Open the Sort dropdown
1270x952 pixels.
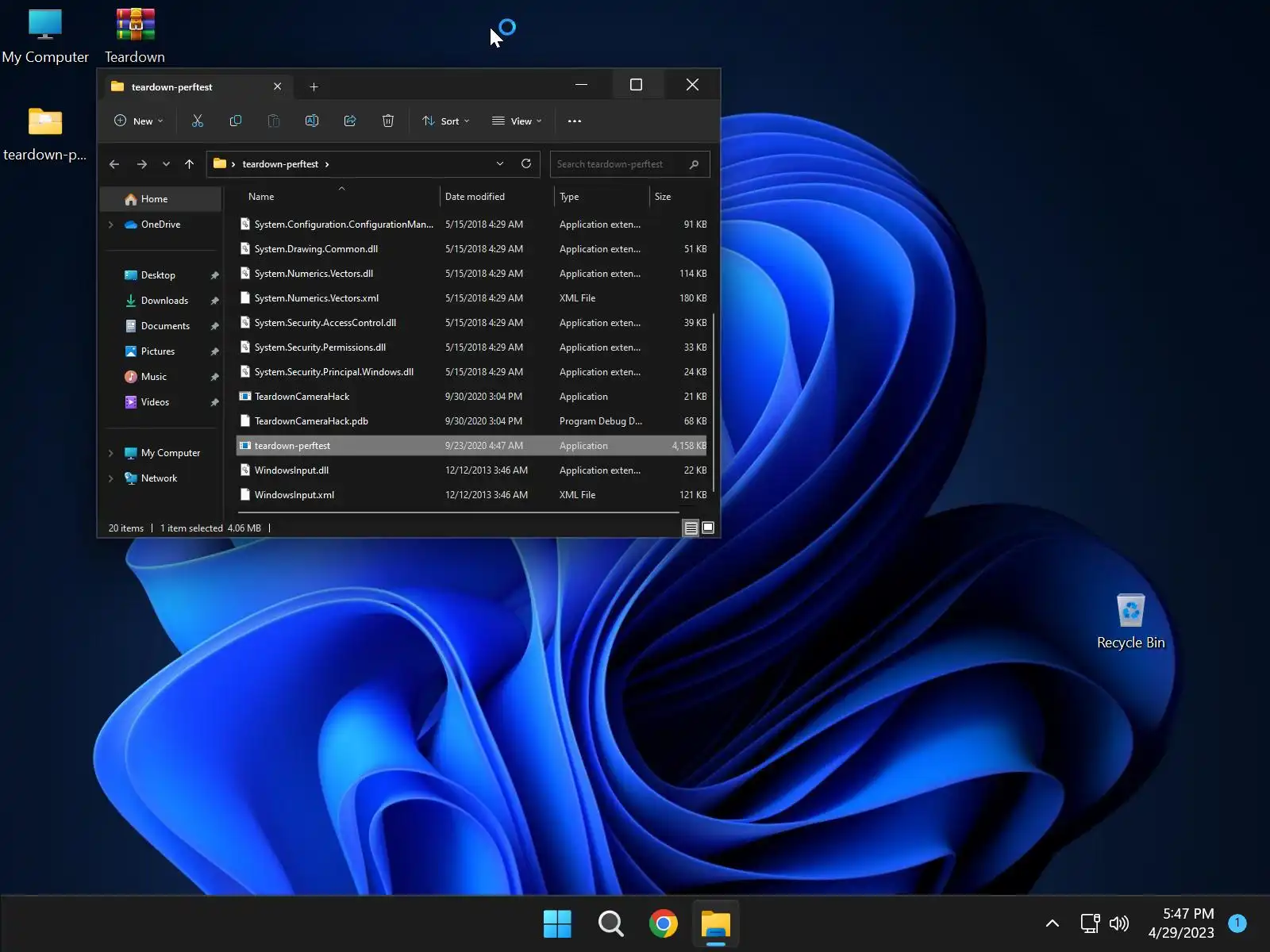click(446, 121)
